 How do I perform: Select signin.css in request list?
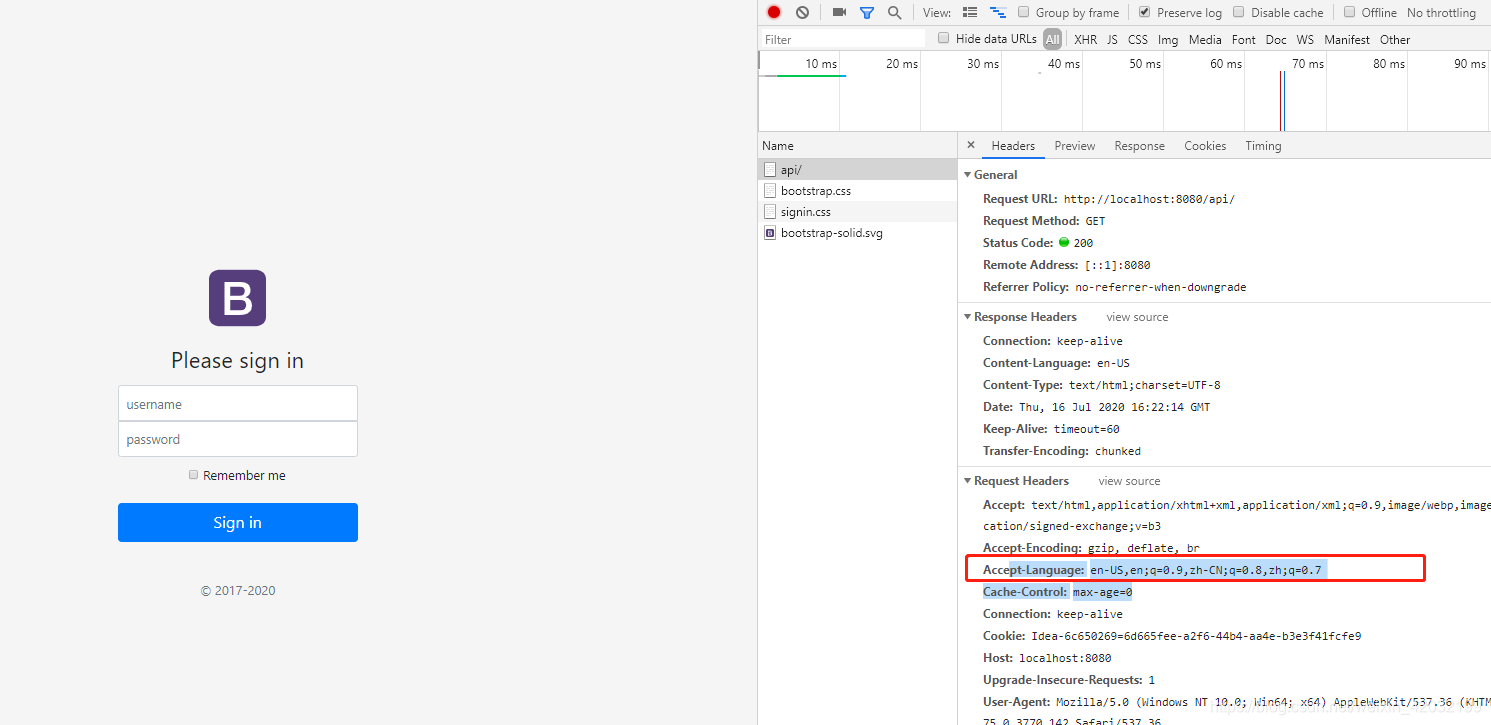[x=858, y=211]
